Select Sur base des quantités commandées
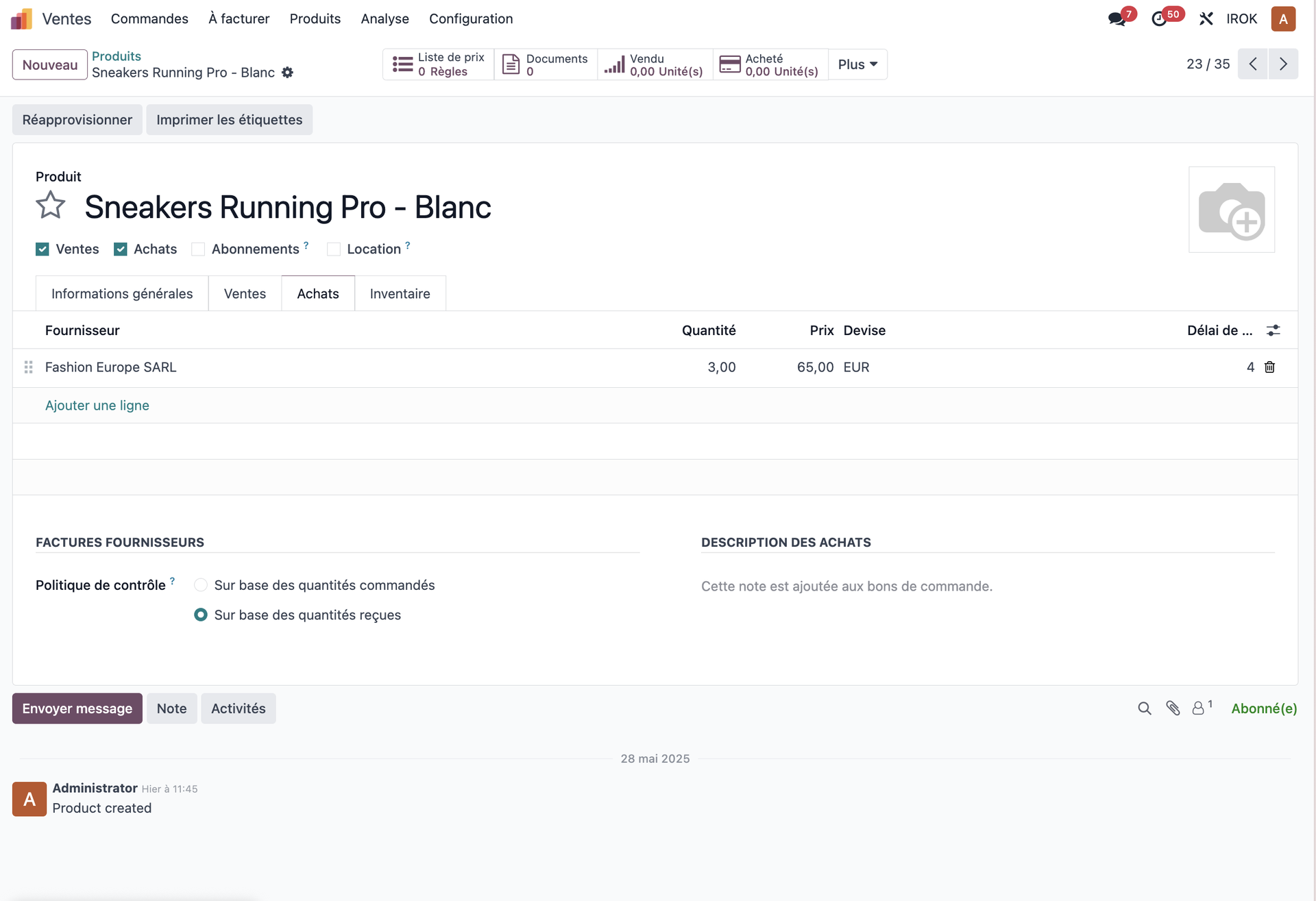1316x901 pixels. pos(201,585)
